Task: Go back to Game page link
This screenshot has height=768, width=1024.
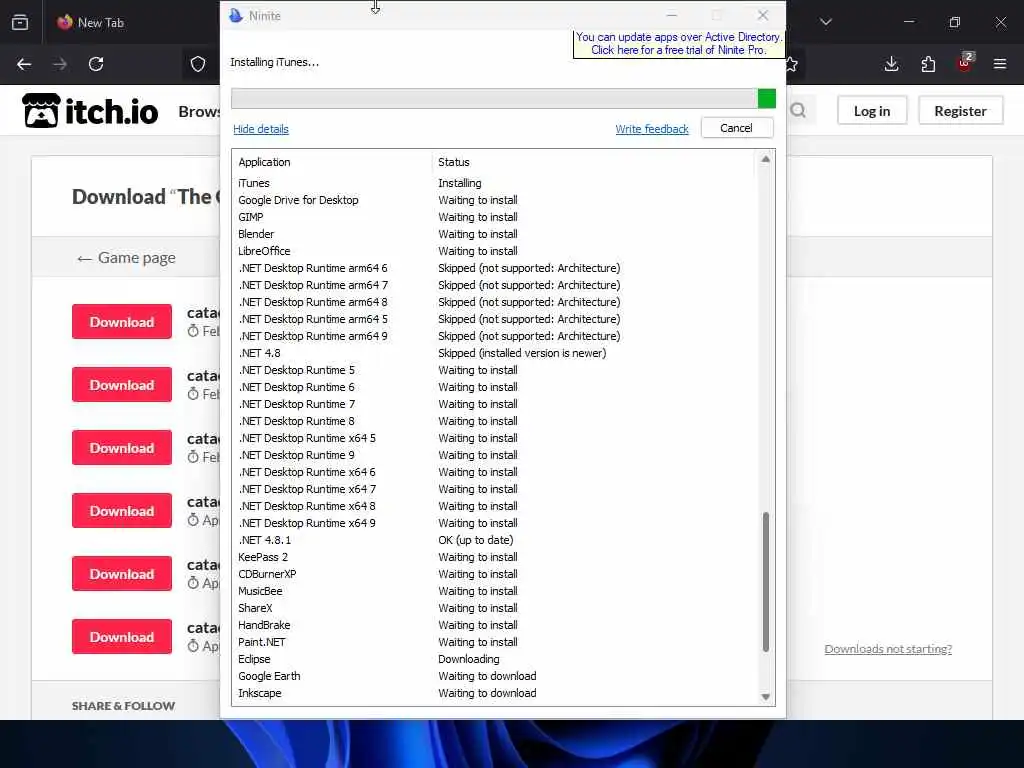Action: point(126,258)
